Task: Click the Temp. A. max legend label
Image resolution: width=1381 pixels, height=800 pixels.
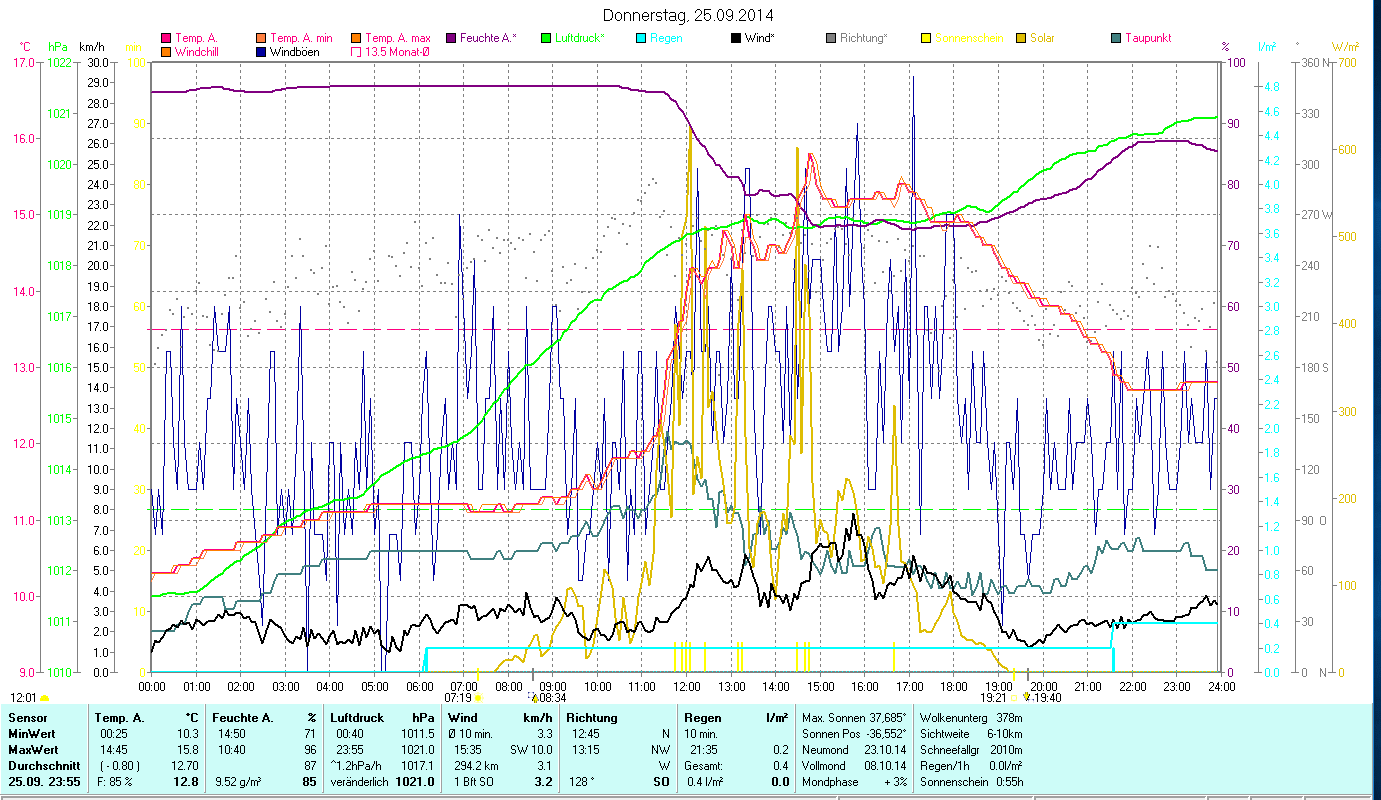Action: (x=397, y=38)
